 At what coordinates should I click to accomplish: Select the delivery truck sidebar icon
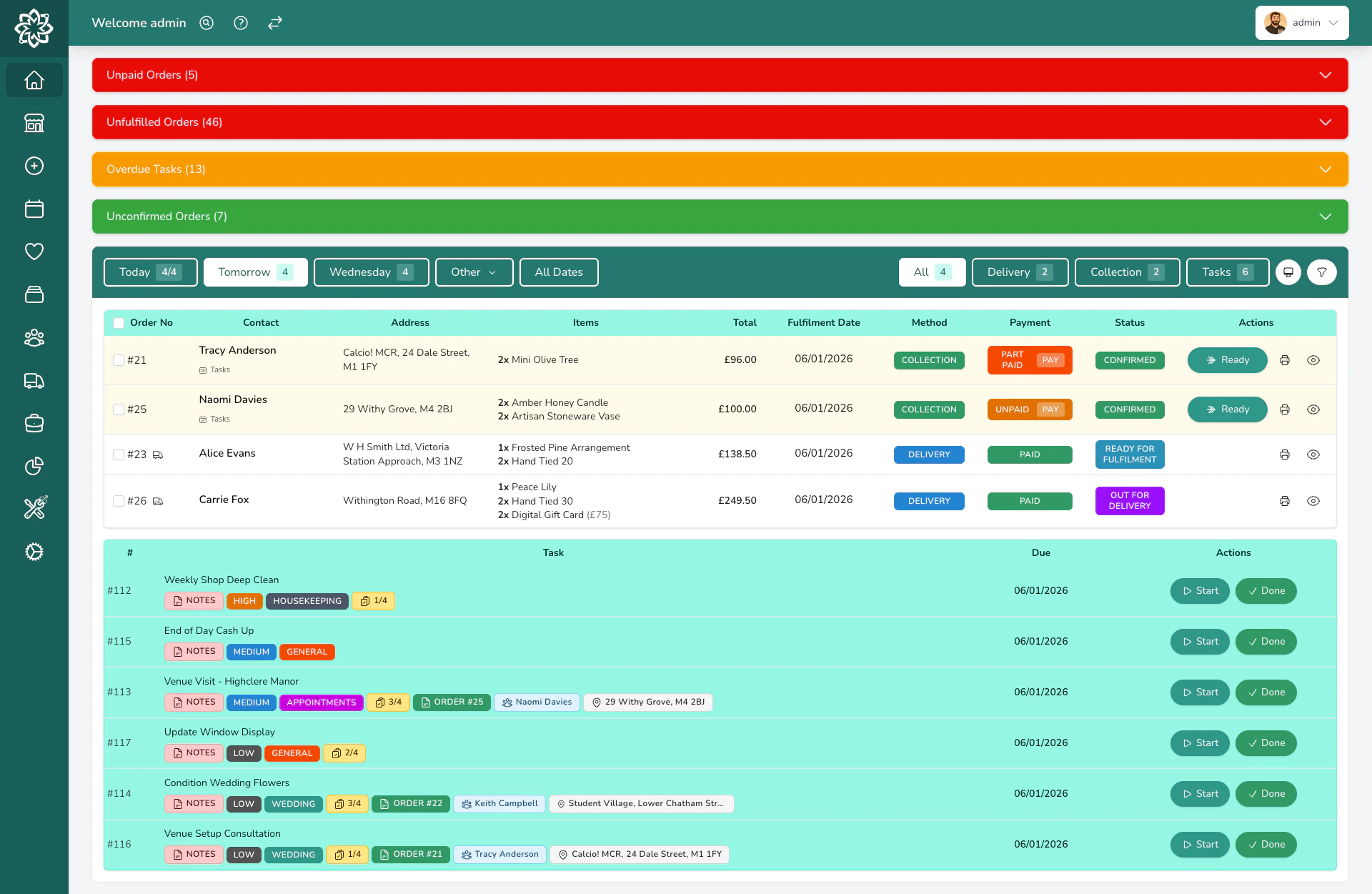pyautogui.click(x=34, y=381)
